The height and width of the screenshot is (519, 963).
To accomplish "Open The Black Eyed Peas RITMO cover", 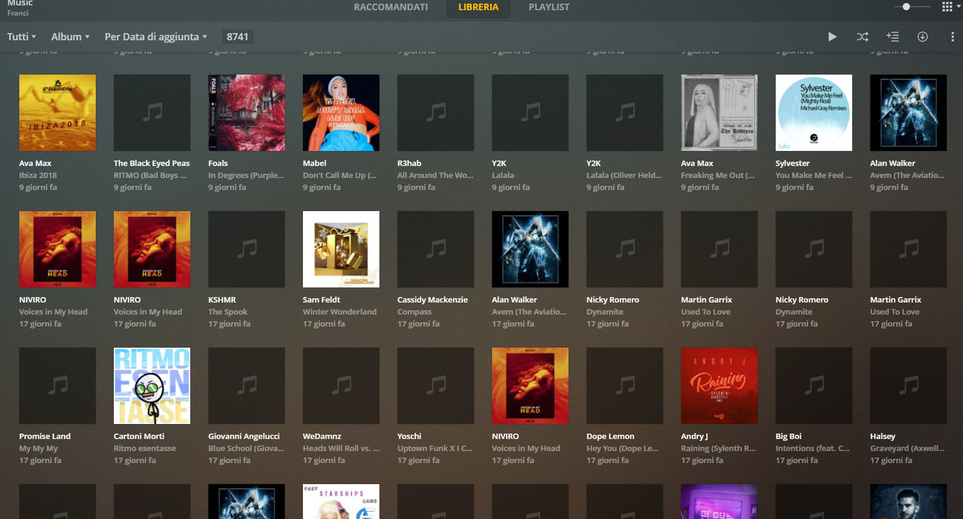I will [x=152, y=112].
